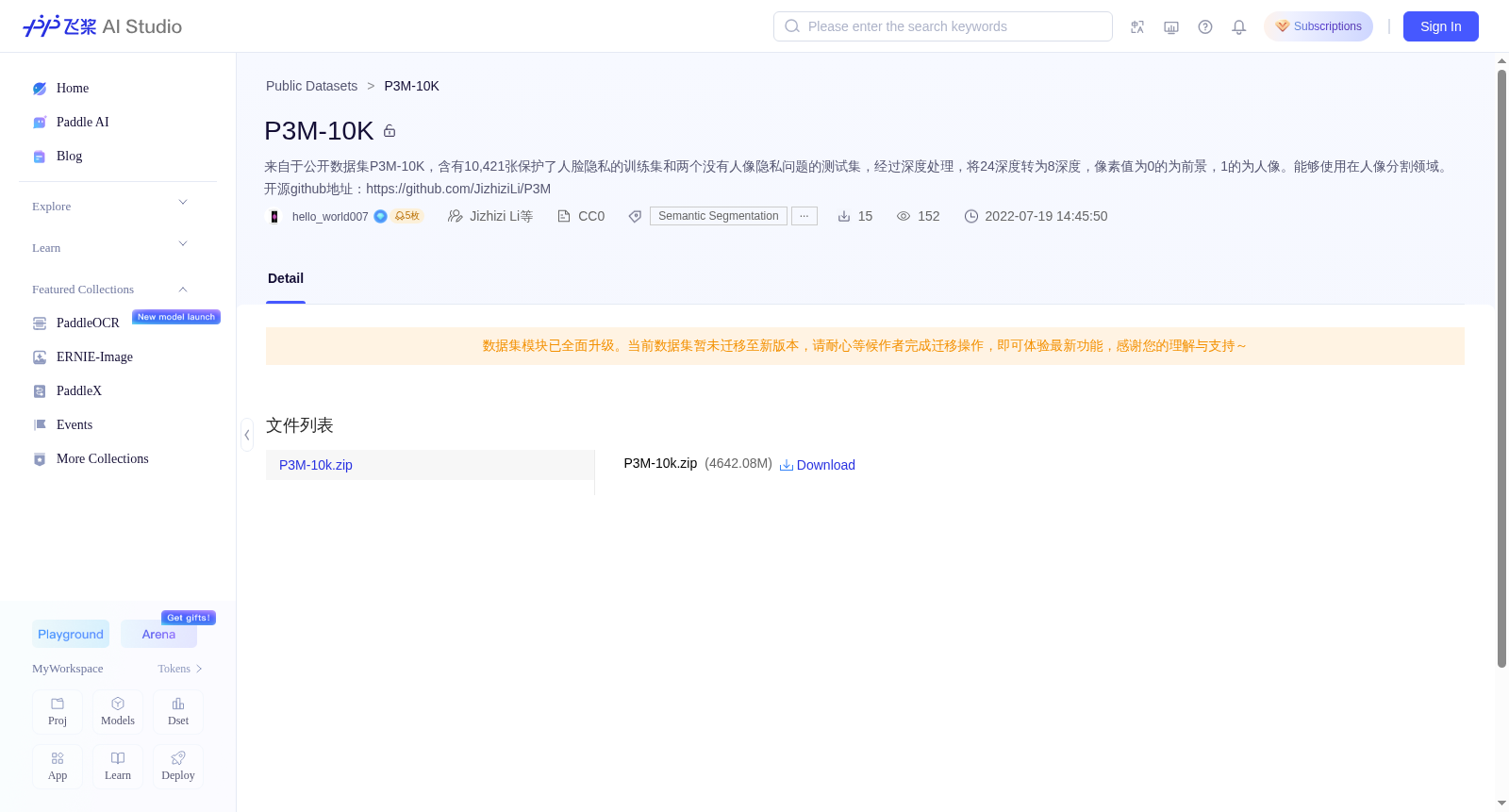Collapse the Featured Collections section
Screen dimensions: 1509x812
183,290
